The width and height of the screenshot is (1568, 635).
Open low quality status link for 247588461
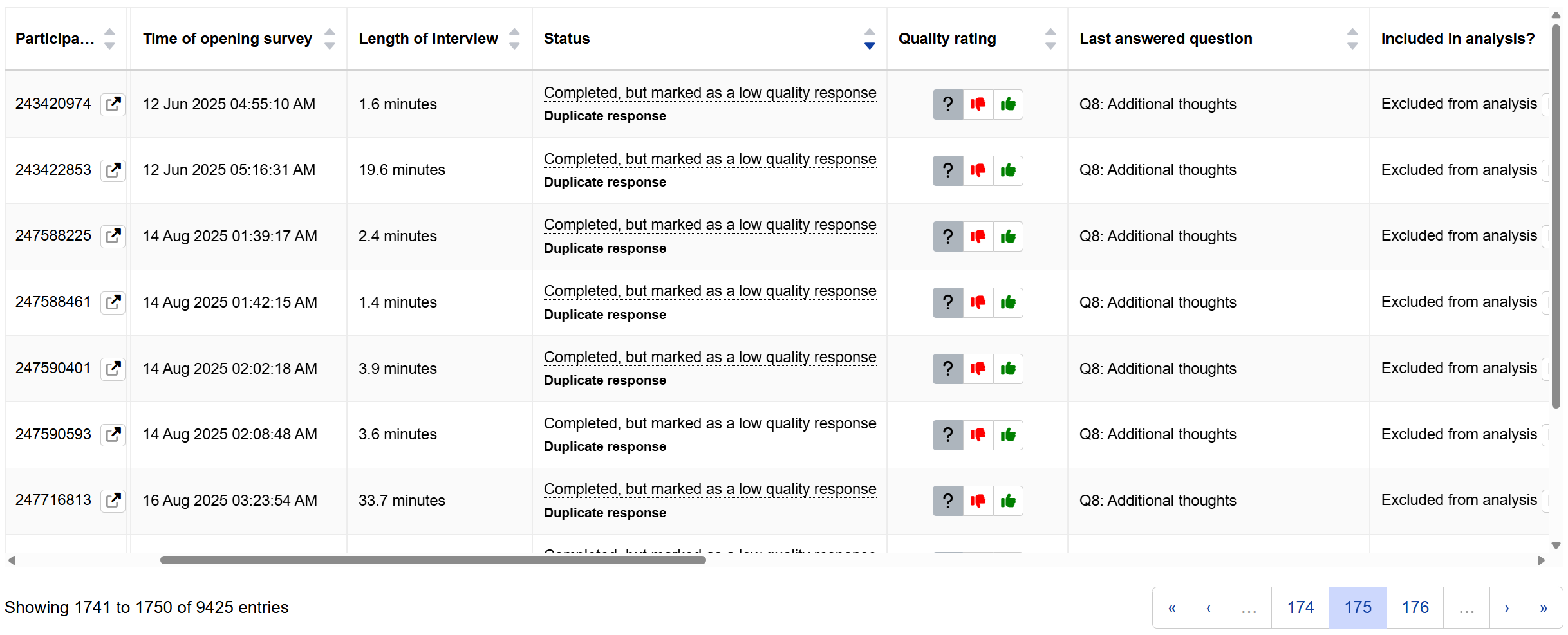point(710,291)
